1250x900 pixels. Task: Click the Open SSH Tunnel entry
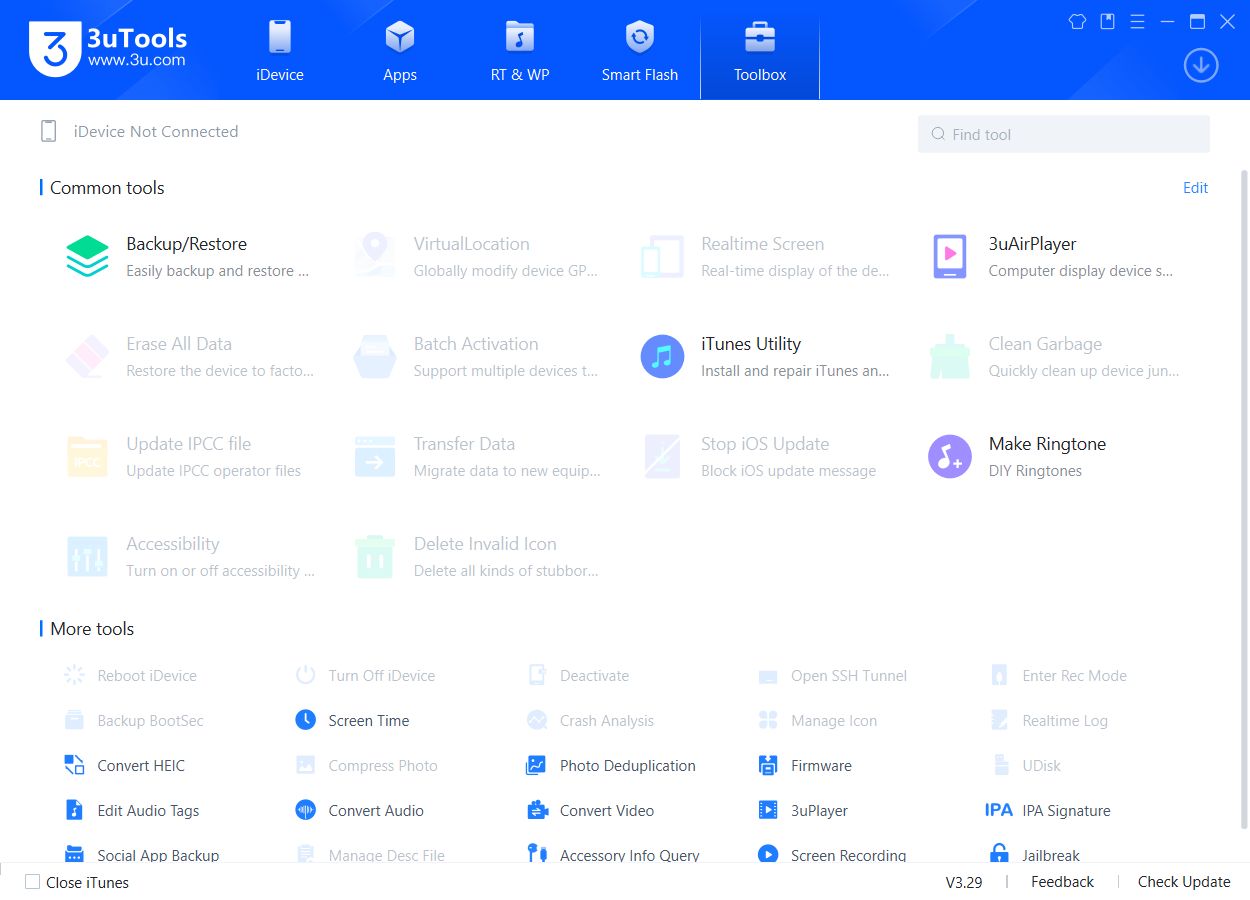coord(832,675)
